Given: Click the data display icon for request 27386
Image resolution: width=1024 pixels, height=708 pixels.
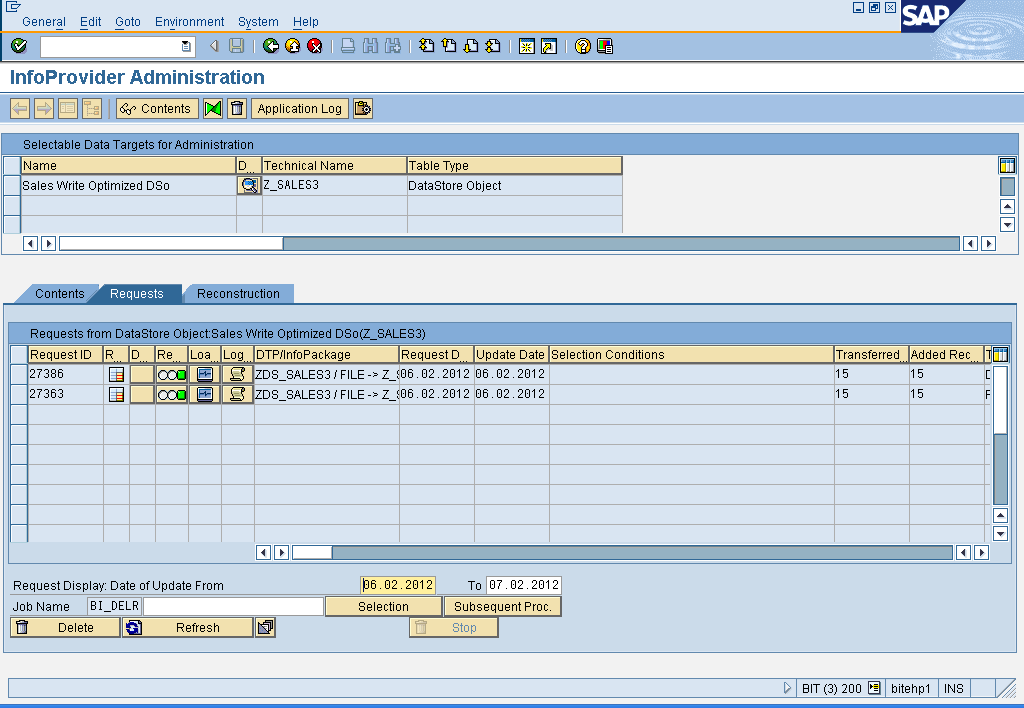Looking at the screenshot, I should pos(116,374).
